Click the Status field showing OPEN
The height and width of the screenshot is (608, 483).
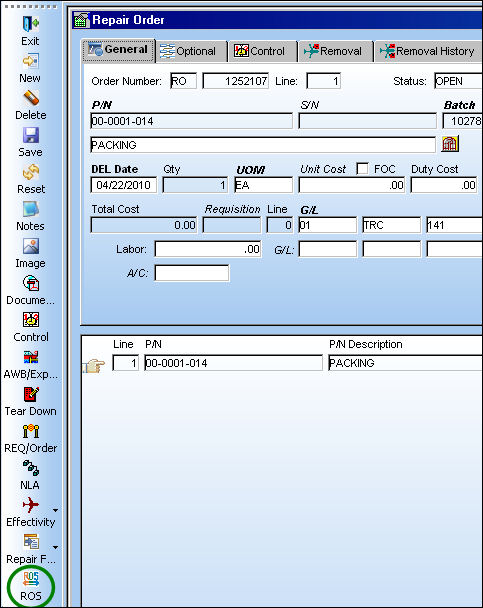[458, 81]
